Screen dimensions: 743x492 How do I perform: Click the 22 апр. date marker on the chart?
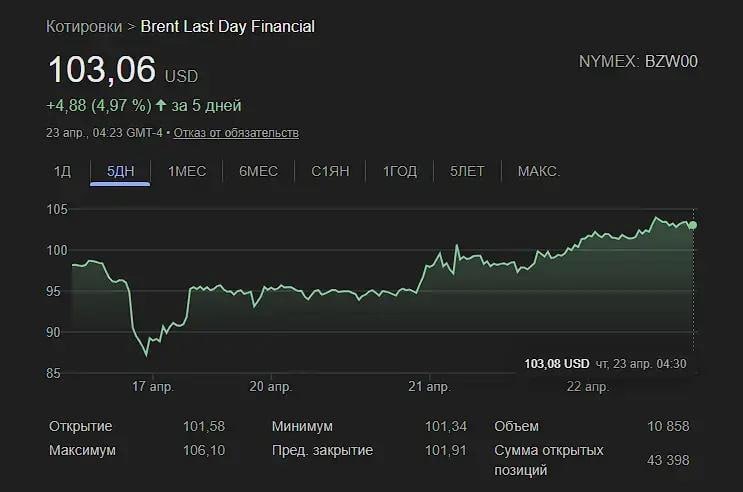(587, 386)
